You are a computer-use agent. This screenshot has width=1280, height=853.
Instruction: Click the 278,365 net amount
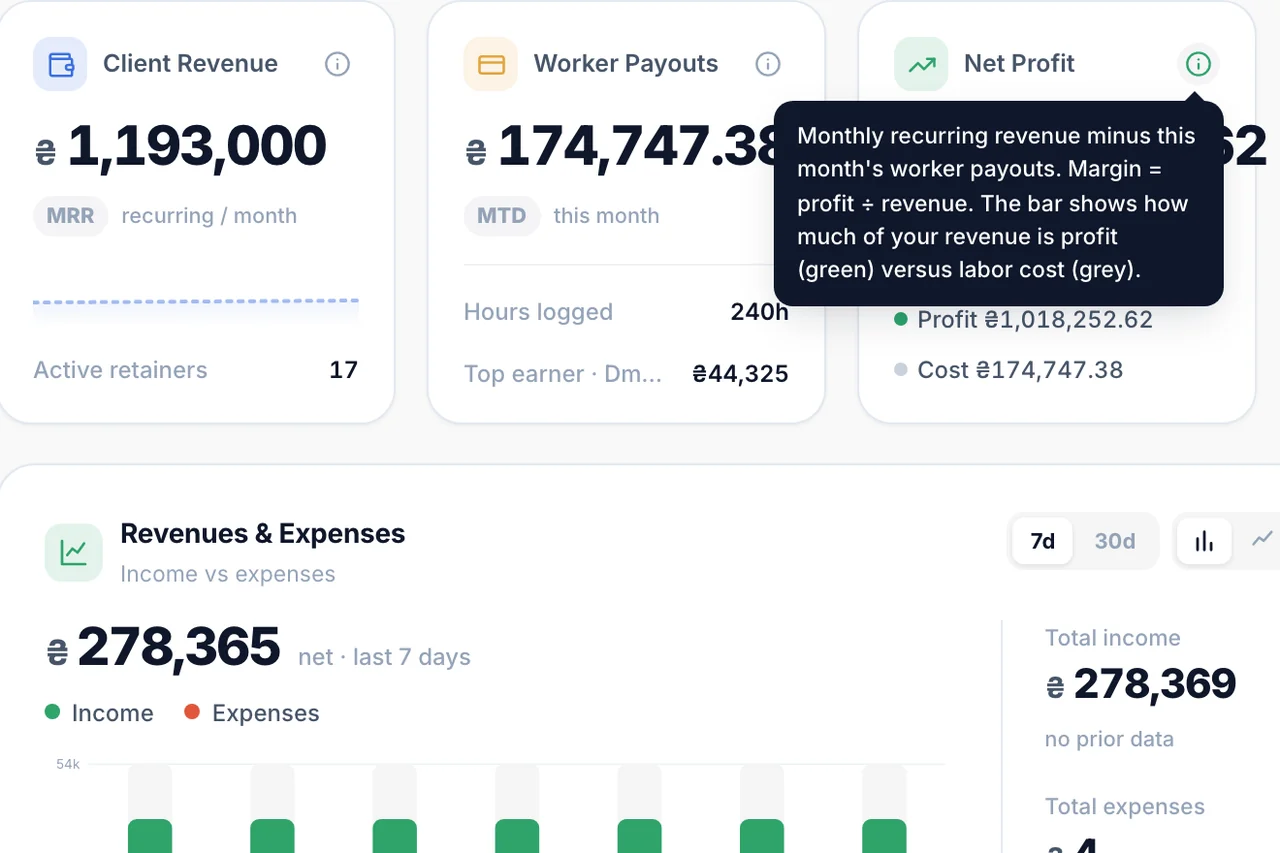coord(163,647)
